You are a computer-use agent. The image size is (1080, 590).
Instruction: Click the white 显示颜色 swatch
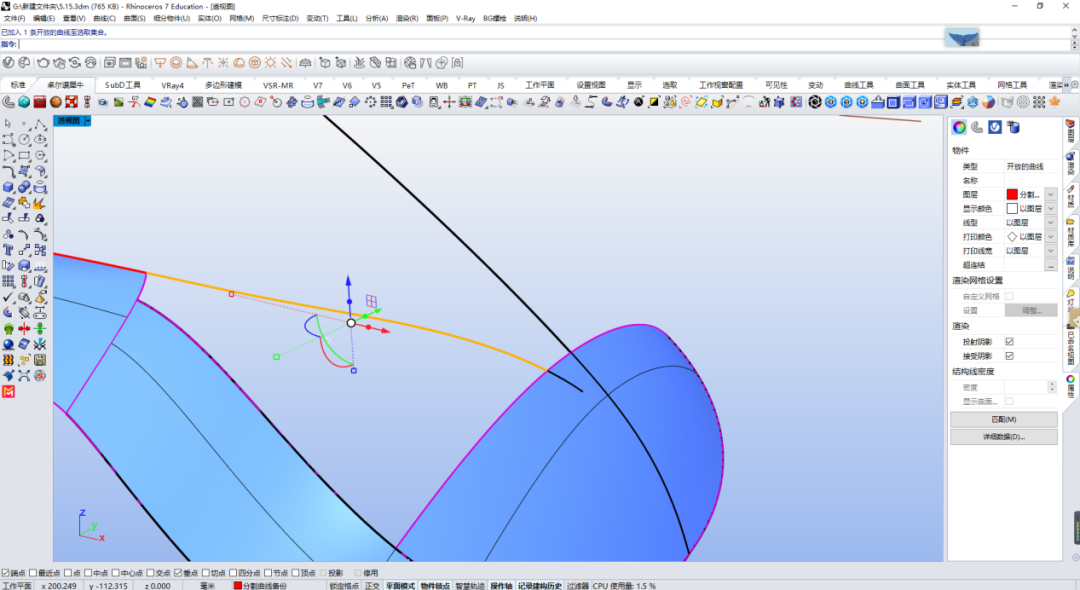tap(1012, 209)
